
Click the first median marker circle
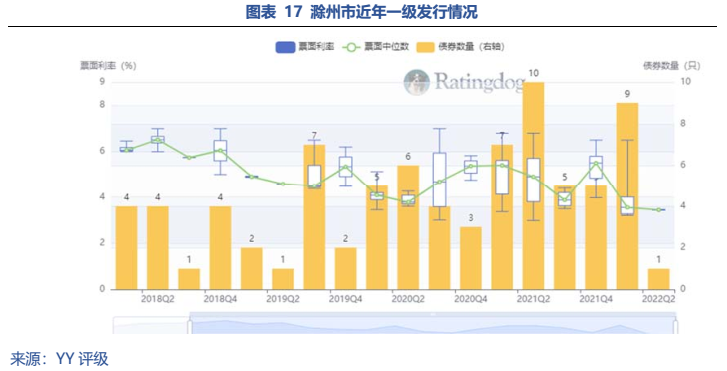click(126, 149)
